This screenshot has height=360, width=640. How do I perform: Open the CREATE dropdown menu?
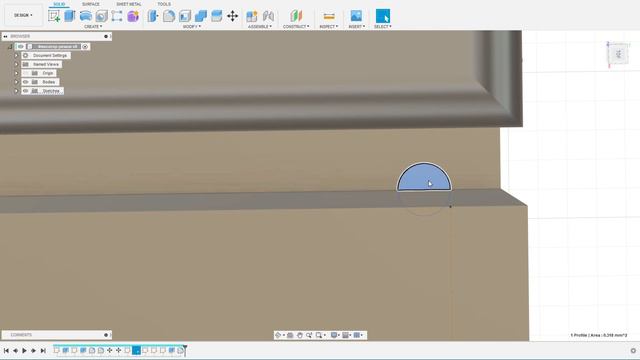point(93,27)
